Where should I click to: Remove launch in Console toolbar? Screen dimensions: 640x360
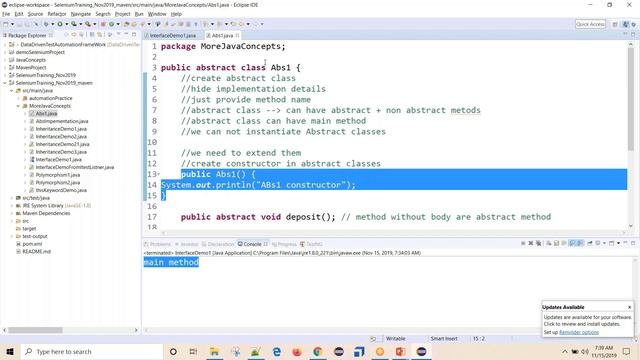pyautogui.click(x=531, y=243)
